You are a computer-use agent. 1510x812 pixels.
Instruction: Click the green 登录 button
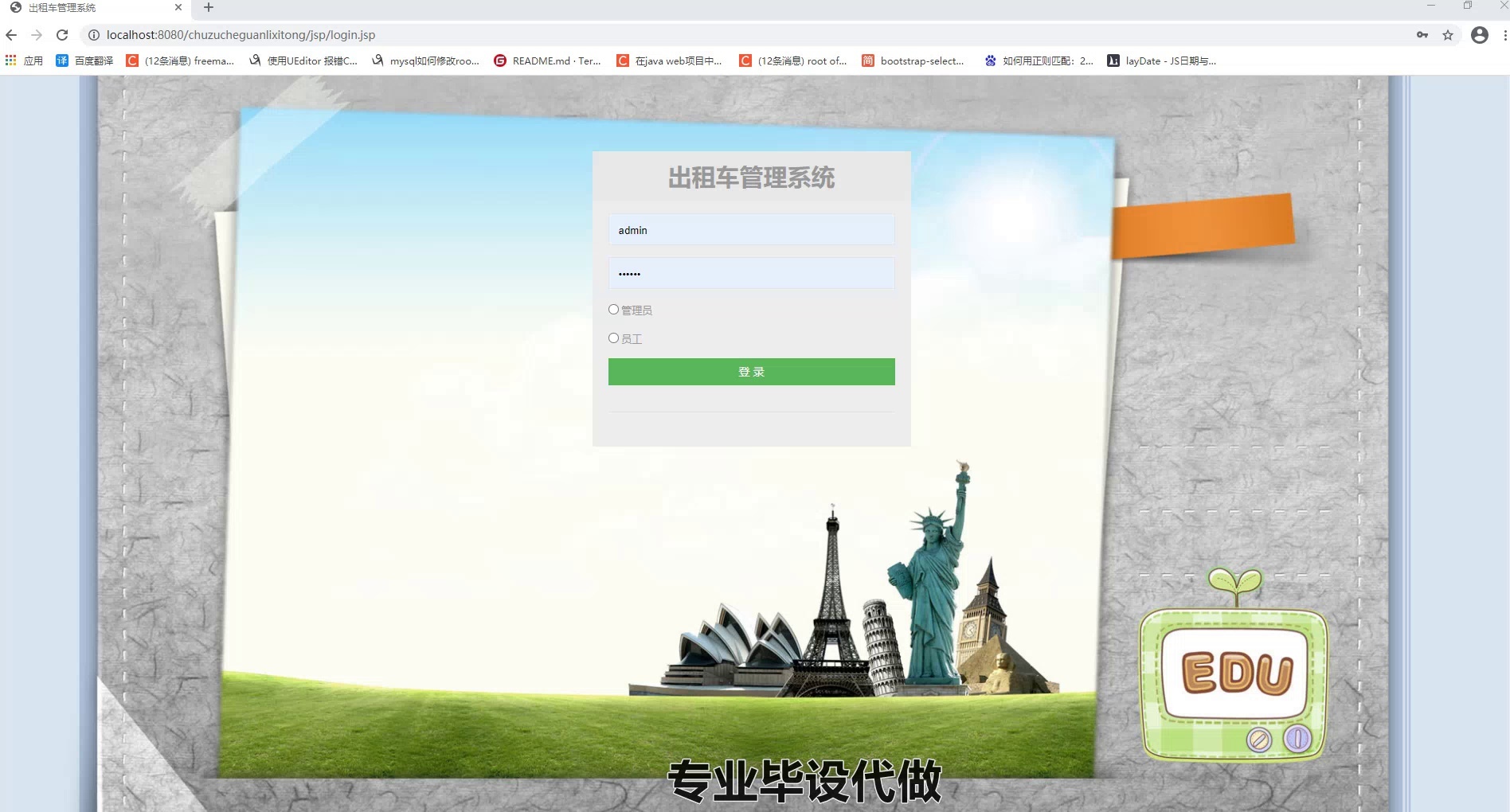(751, 372)
